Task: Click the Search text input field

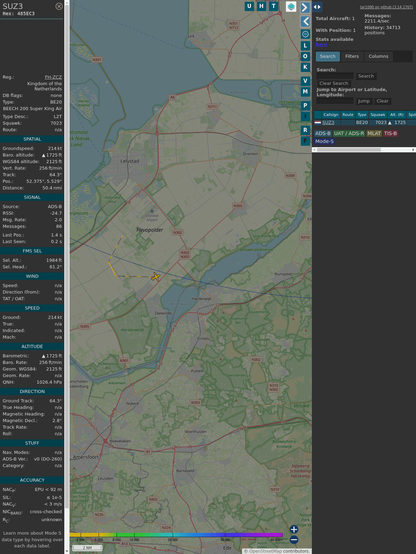Action: 335,76
